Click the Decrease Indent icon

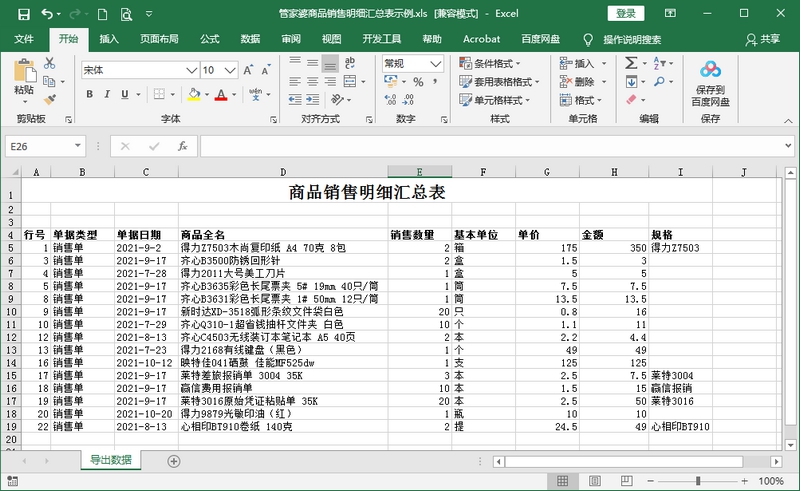pyautogui.click(x=295, y=100)
